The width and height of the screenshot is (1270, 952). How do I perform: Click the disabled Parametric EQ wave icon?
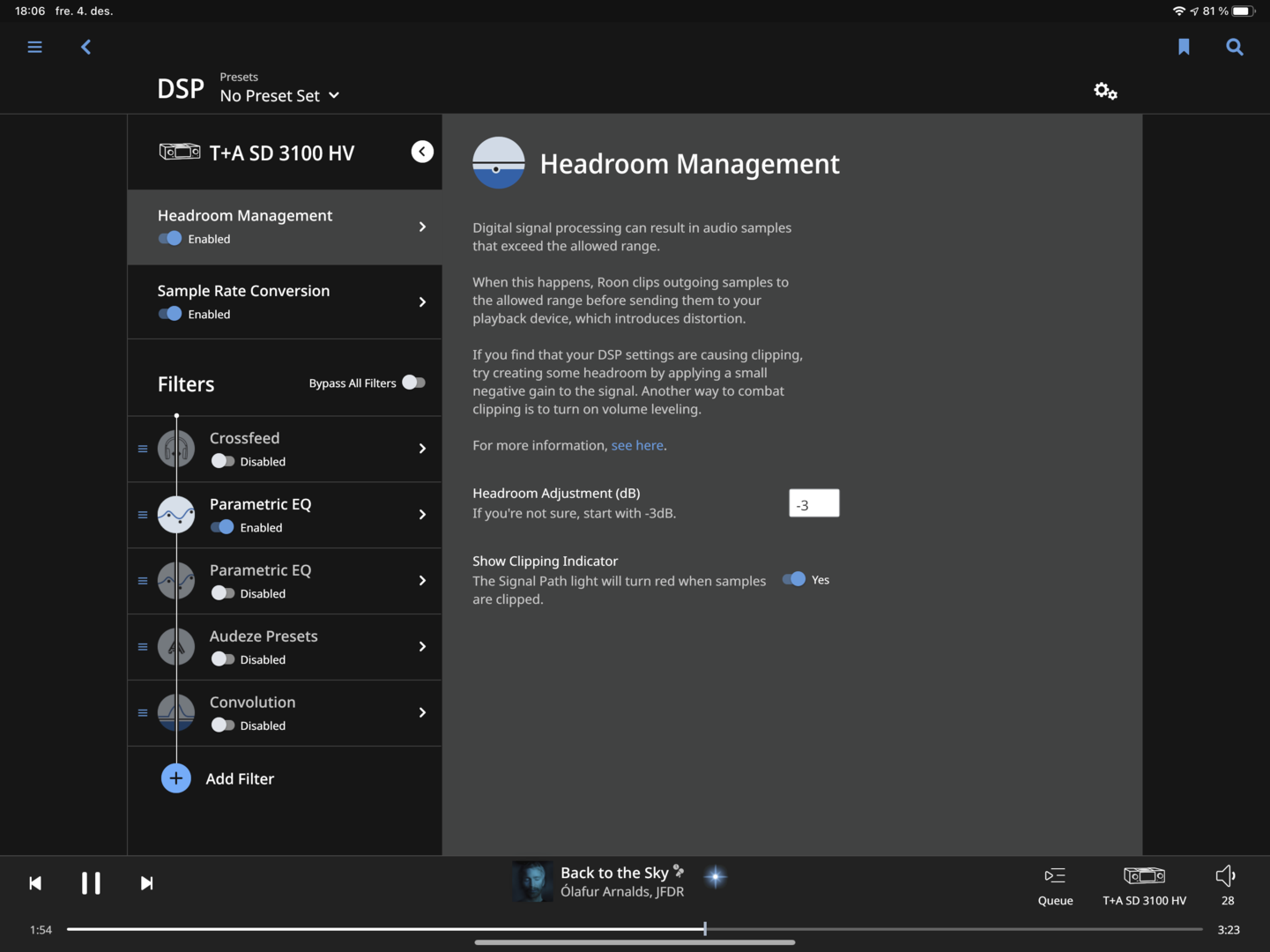(176, 581)
